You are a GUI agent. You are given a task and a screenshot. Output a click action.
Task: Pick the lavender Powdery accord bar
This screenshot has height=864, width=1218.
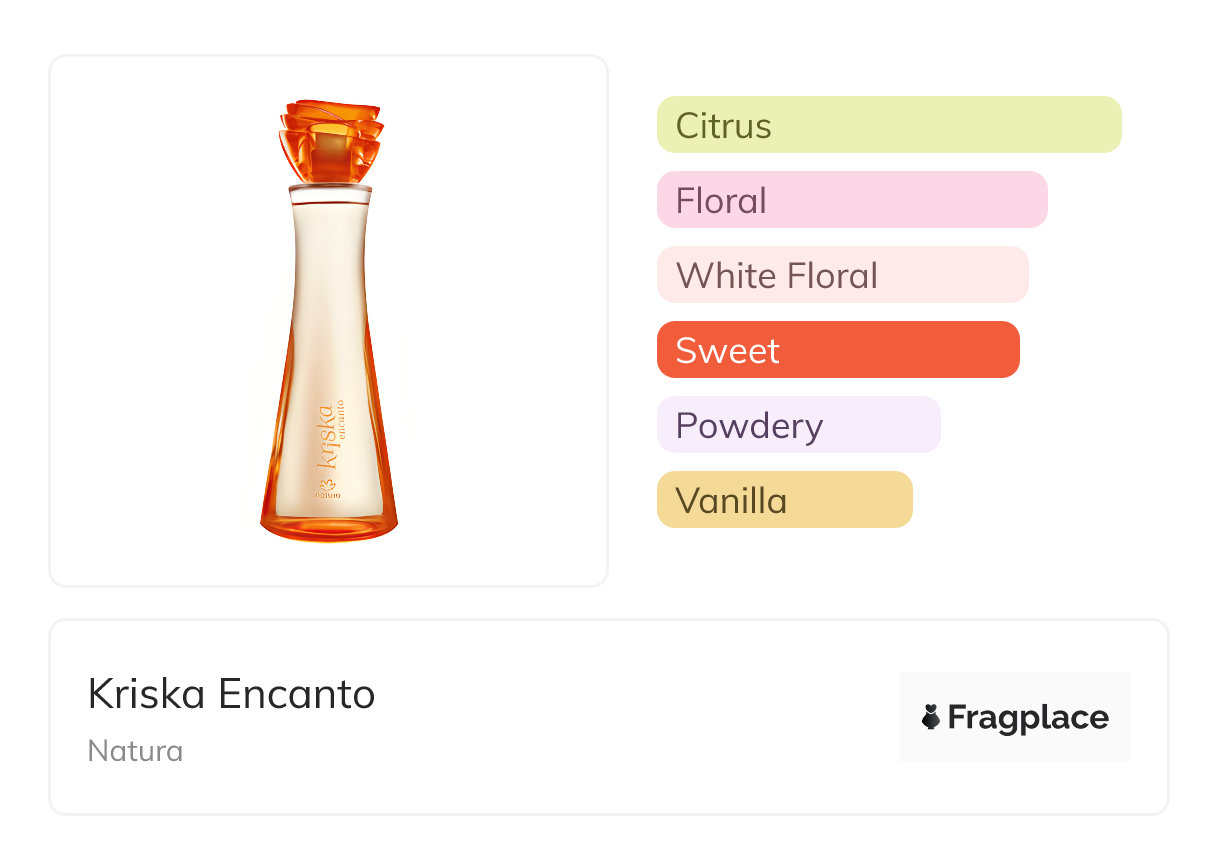click(x=798, y=425)
